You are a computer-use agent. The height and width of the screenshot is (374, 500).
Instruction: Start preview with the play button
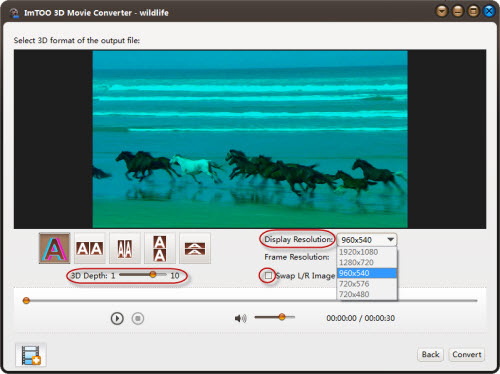click(117, 318)
